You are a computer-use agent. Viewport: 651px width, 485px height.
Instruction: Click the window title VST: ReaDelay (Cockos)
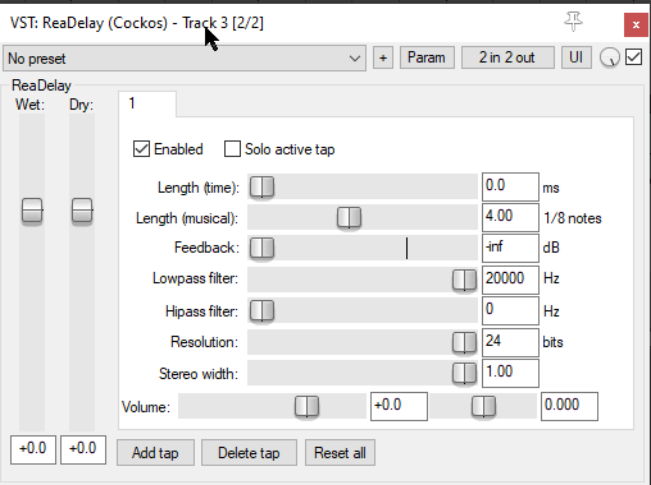click(89, 23)
